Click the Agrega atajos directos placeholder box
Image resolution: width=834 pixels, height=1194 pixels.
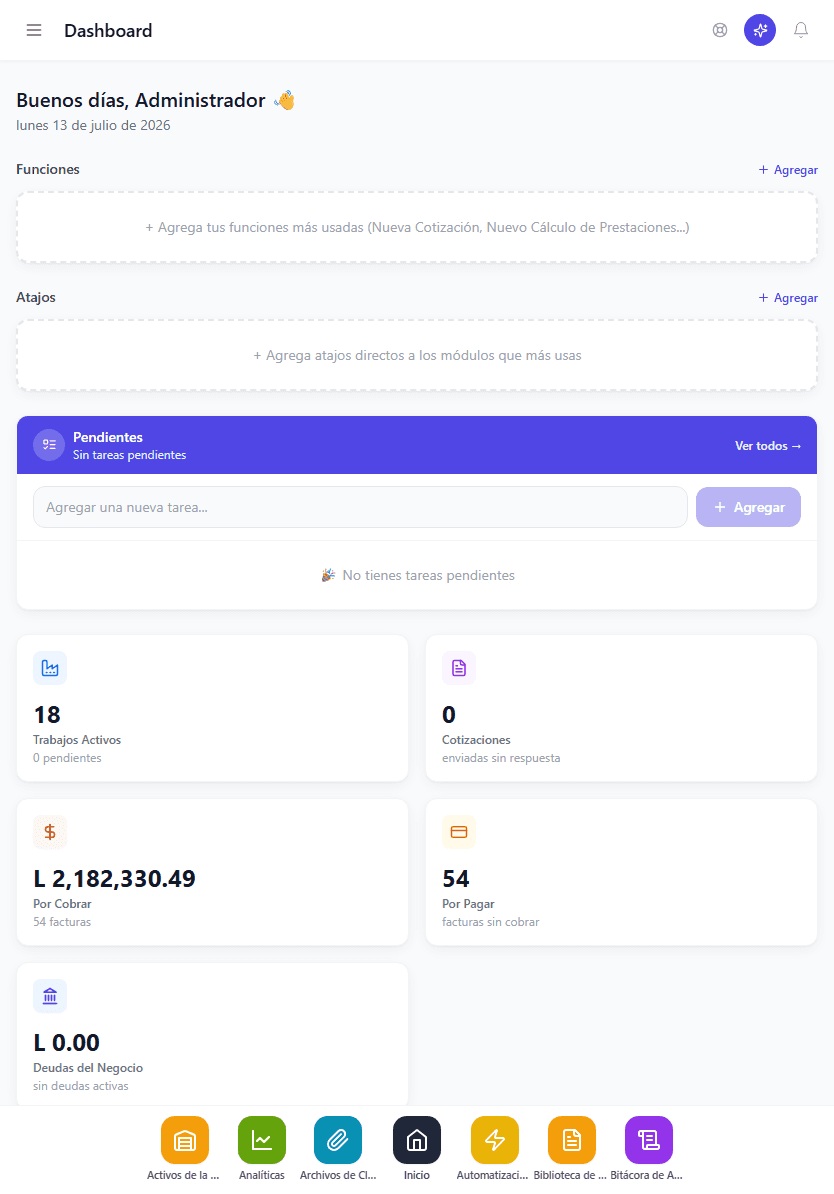[x=417, y=355]
